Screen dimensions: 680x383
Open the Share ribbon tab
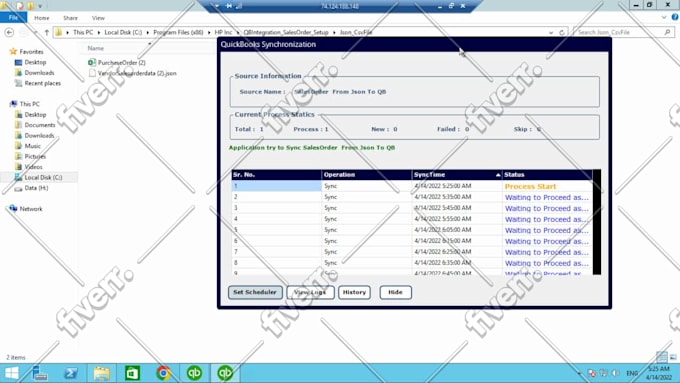70,18
